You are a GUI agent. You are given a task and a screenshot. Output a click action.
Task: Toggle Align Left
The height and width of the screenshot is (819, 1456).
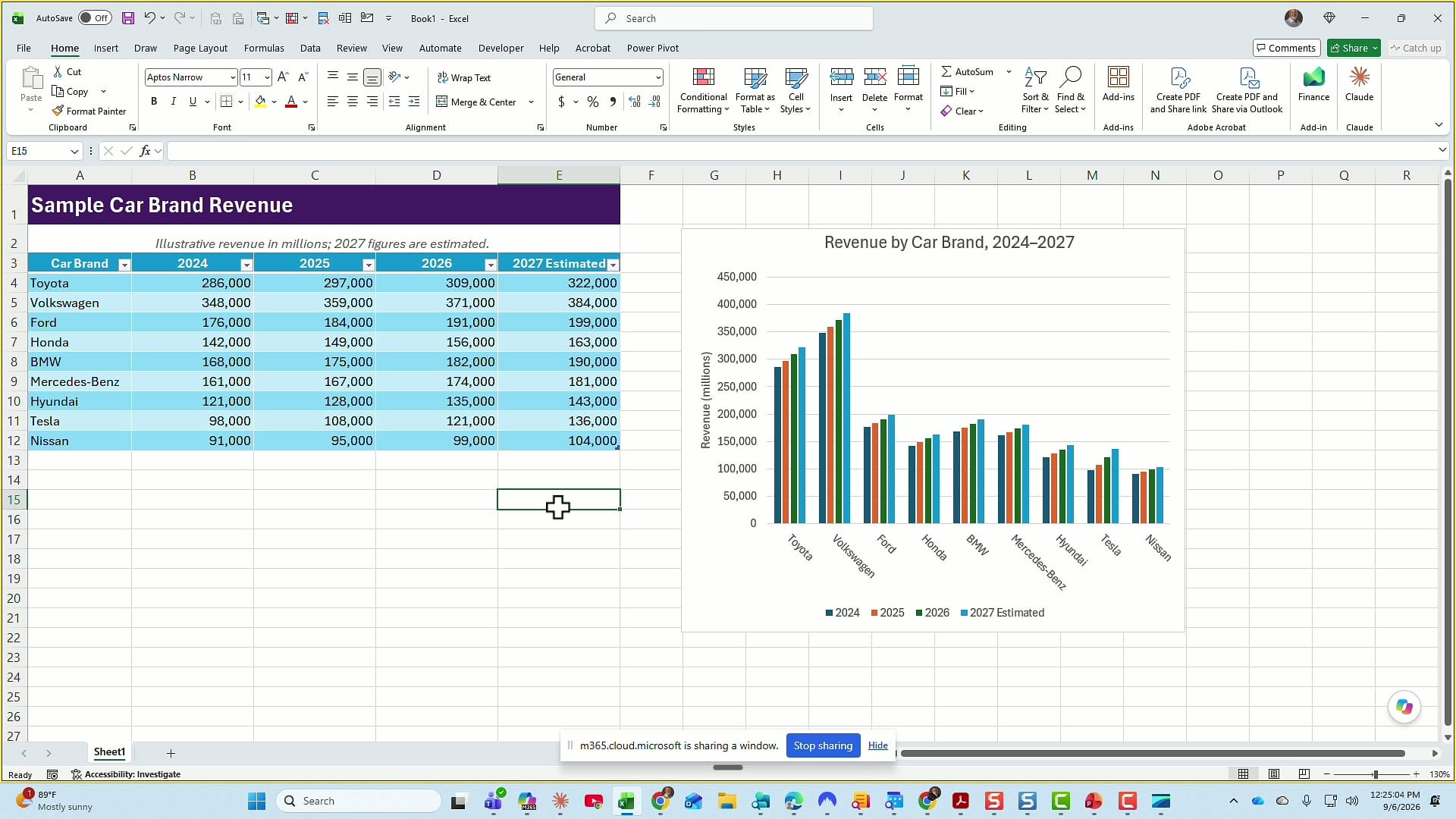[332, 102]
